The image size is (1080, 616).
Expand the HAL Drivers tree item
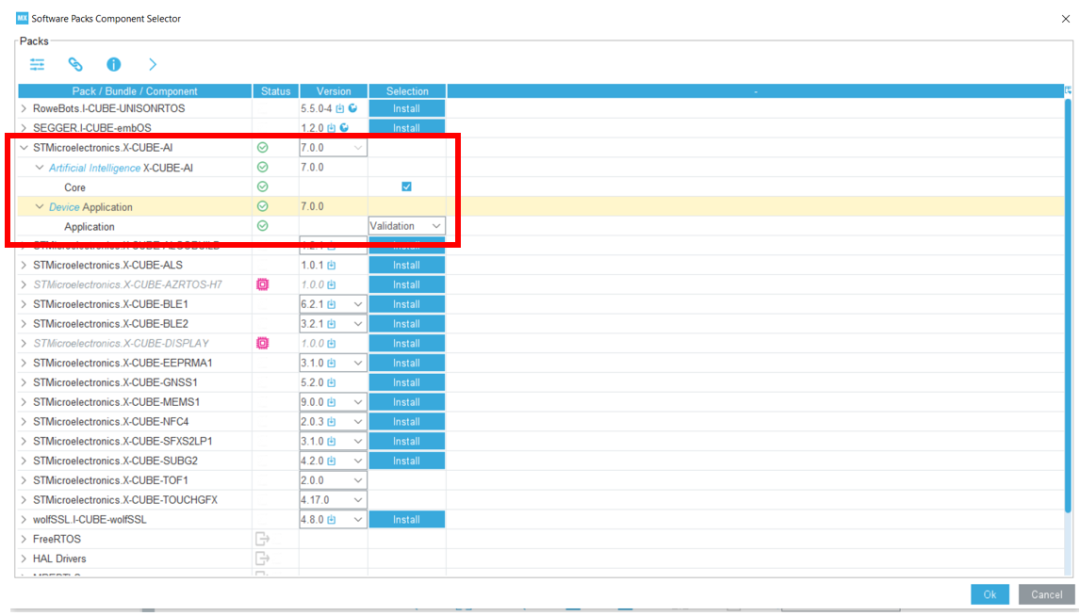24,558
